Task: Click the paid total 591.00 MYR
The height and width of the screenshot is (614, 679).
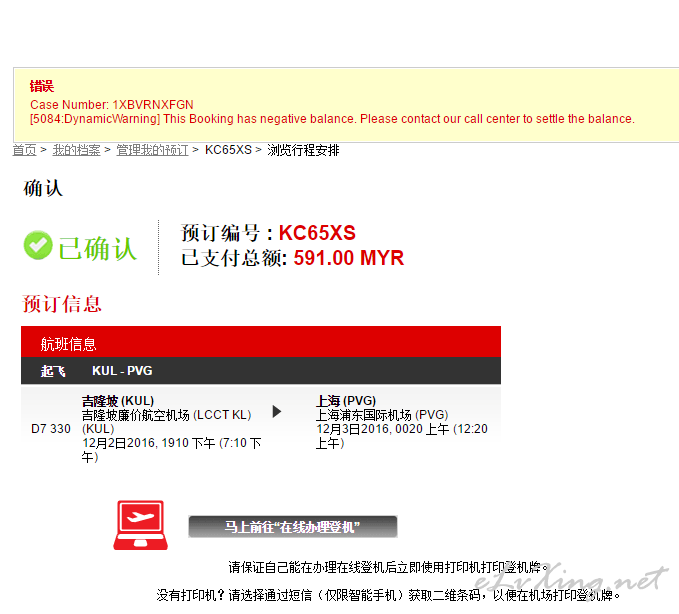Action: click(348, 258)
